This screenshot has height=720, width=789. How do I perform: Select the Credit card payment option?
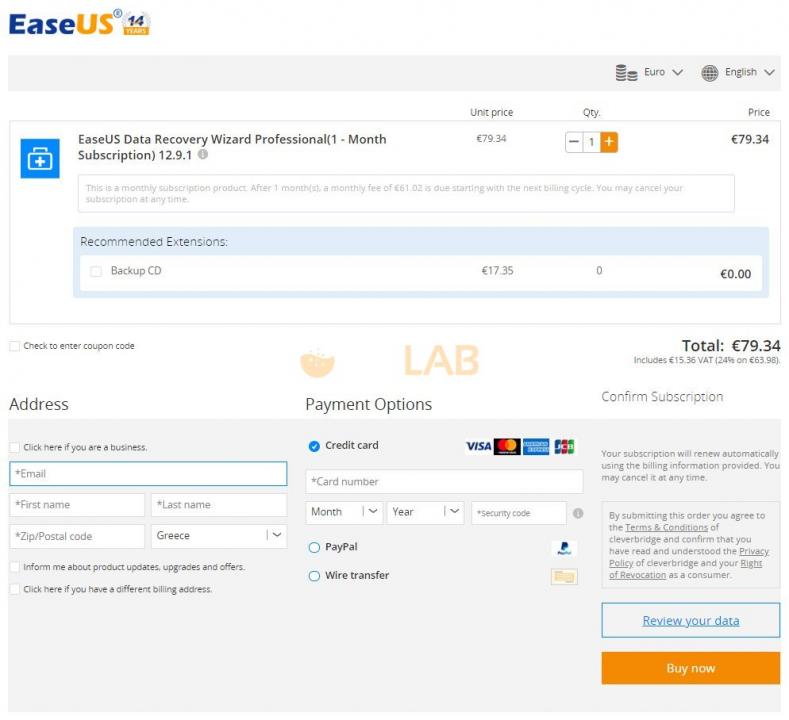(314, 446)
